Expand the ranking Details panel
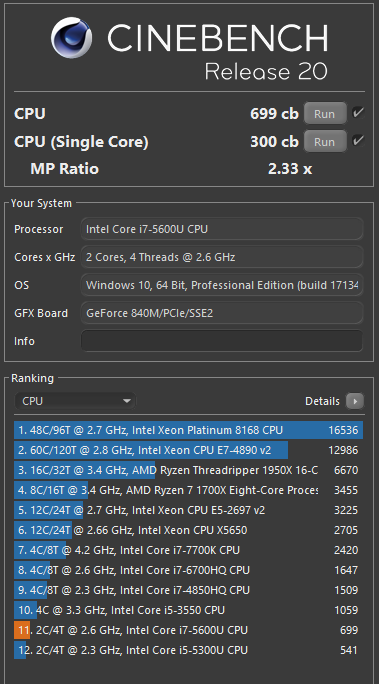The width and height of the screenshot is (379, 684). [334, 401]
